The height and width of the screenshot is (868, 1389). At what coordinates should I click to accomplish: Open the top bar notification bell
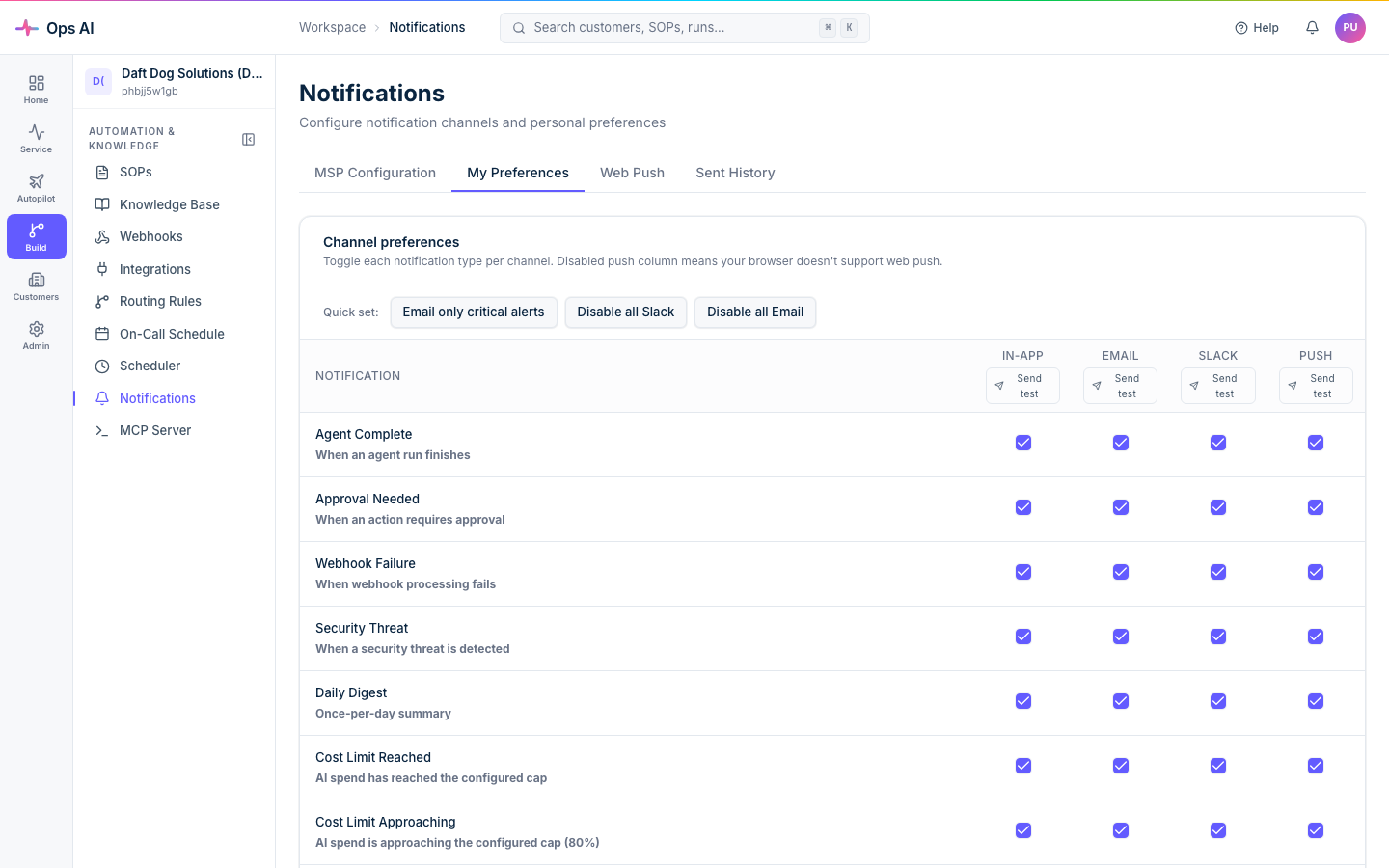[x=1312, y=28]
